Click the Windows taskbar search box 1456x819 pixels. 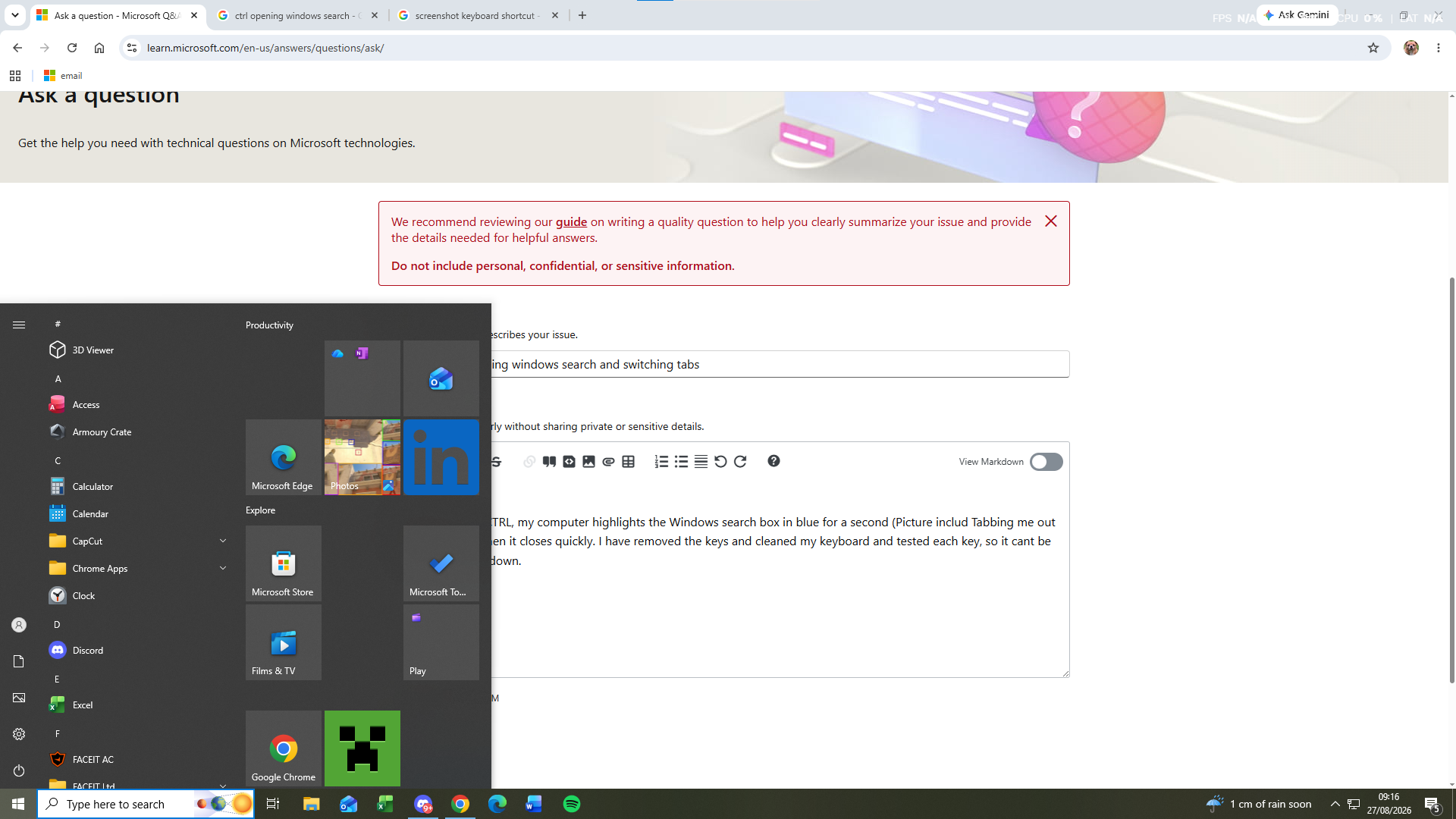point(146,804)
